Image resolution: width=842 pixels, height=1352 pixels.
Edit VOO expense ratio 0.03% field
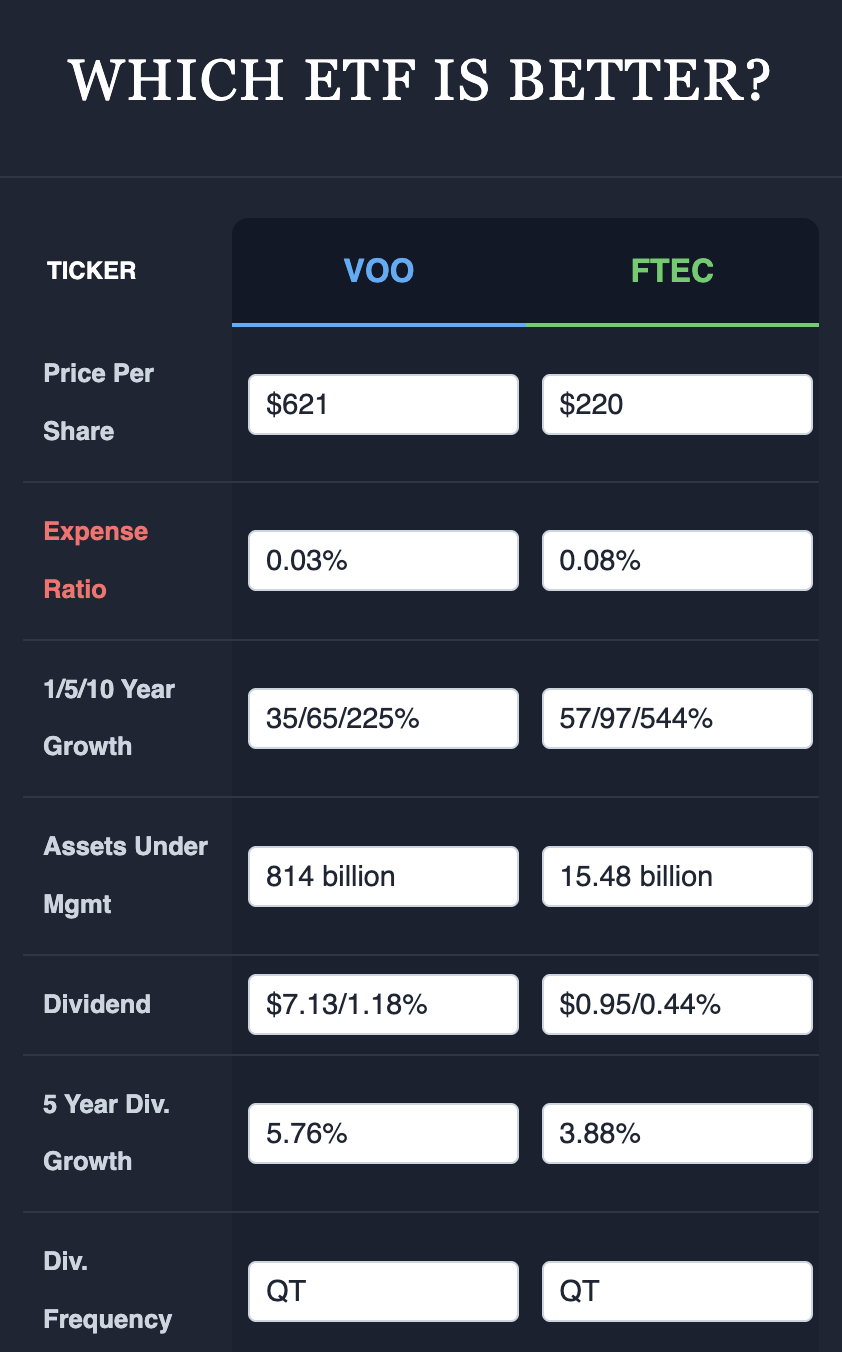[x=383, y=560]
